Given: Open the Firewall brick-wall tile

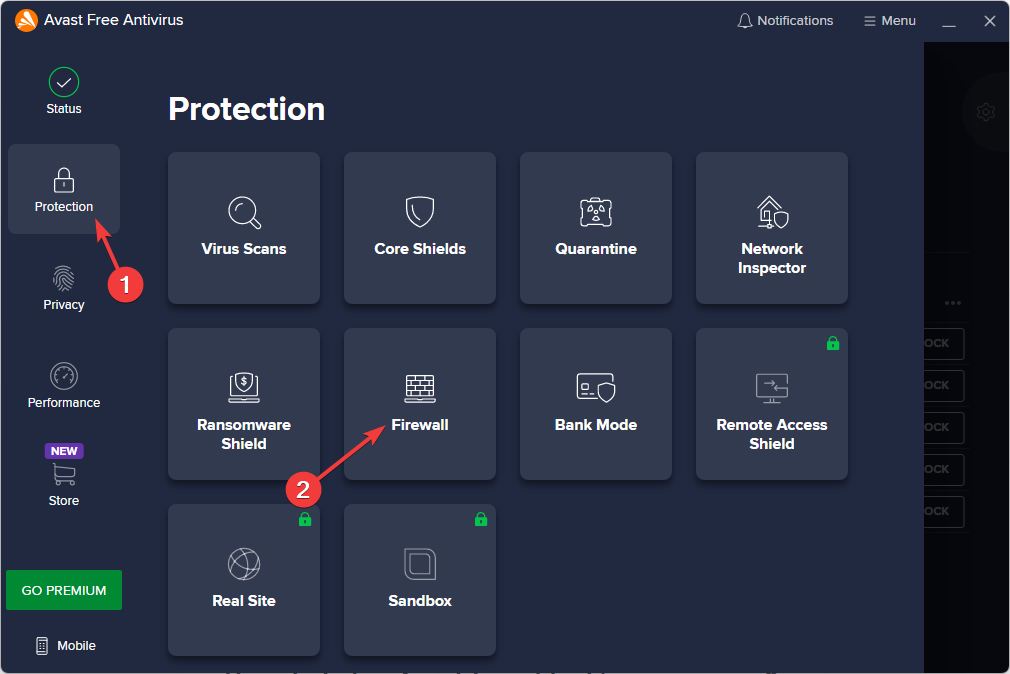Looking at the screenshot, I should coord(420,404).
